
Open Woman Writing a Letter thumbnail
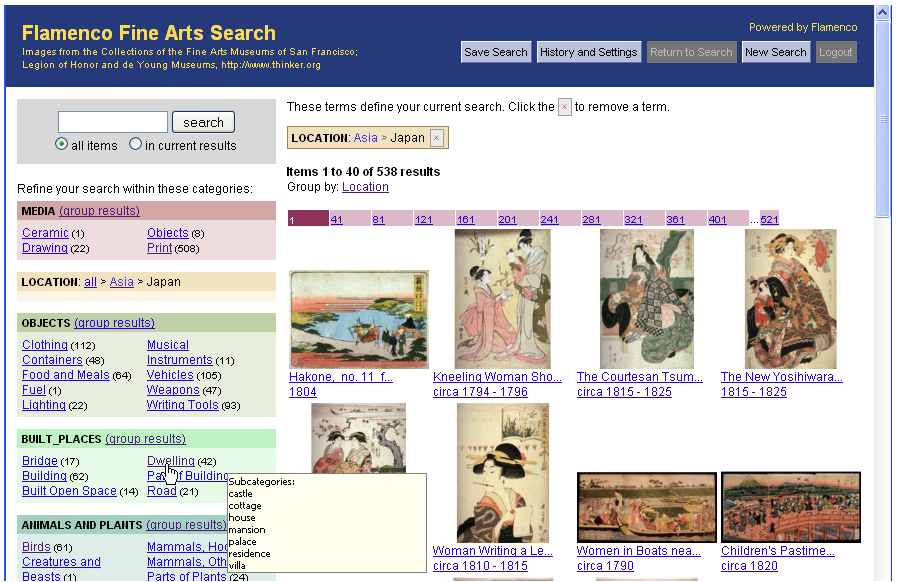[502, 473]
